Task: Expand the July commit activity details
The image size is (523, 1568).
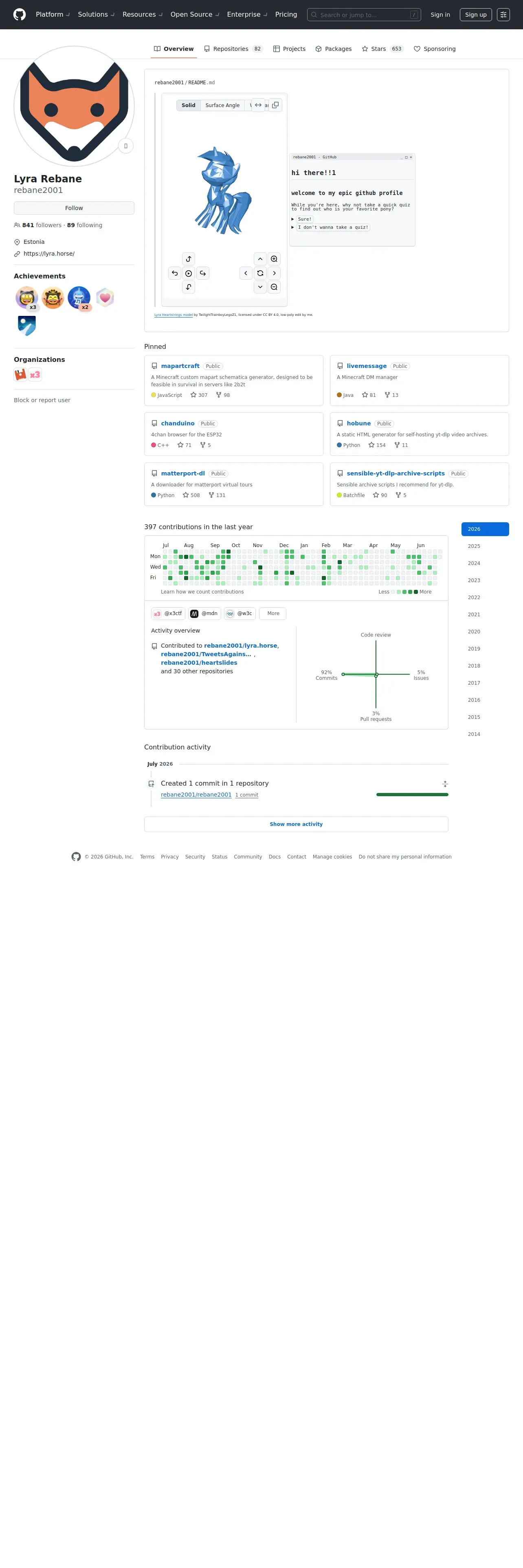Action: click(445, 784)
